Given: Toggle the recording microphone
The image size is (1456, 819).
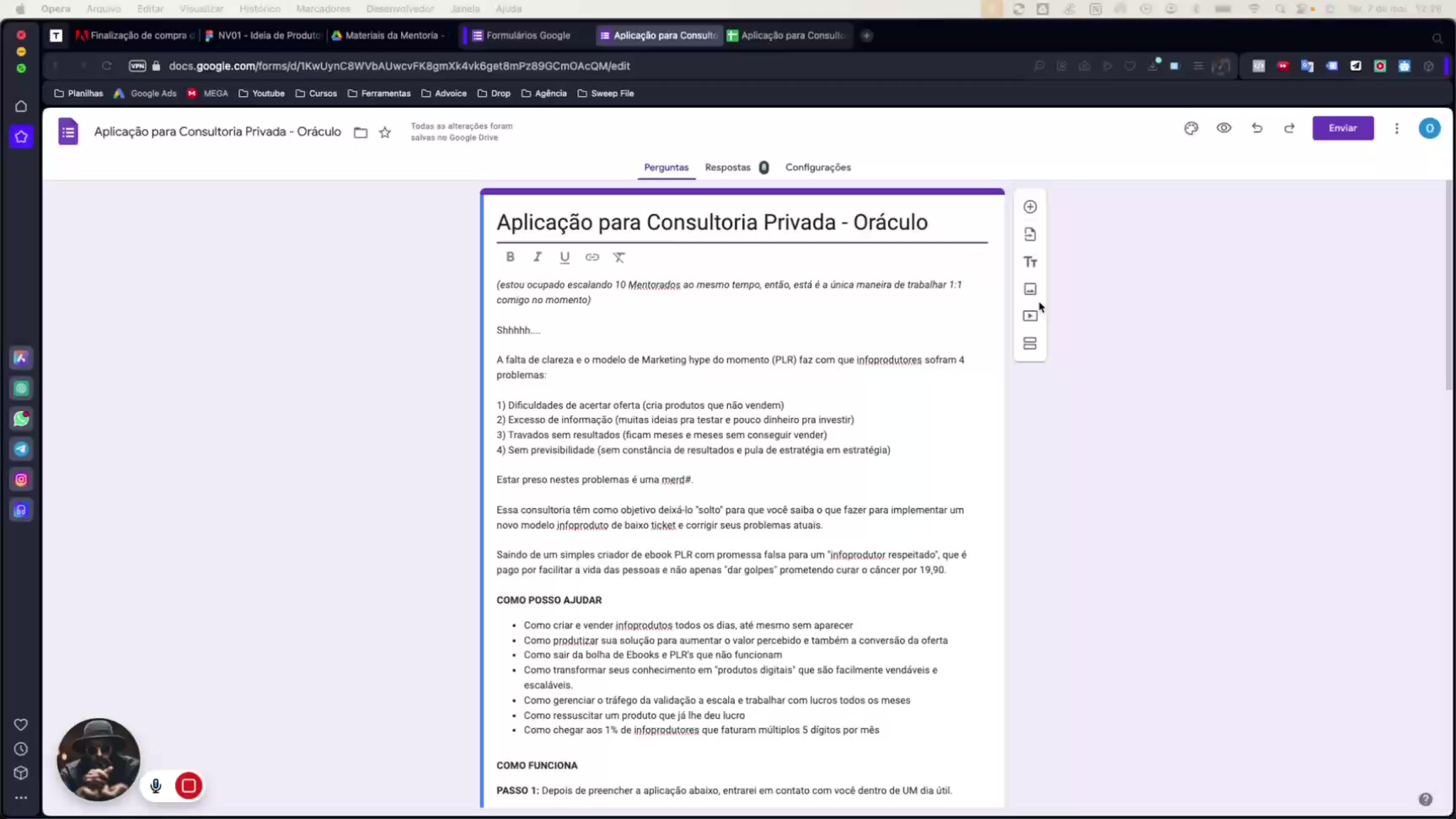Looking at the screenshot, I should [156, 785].
